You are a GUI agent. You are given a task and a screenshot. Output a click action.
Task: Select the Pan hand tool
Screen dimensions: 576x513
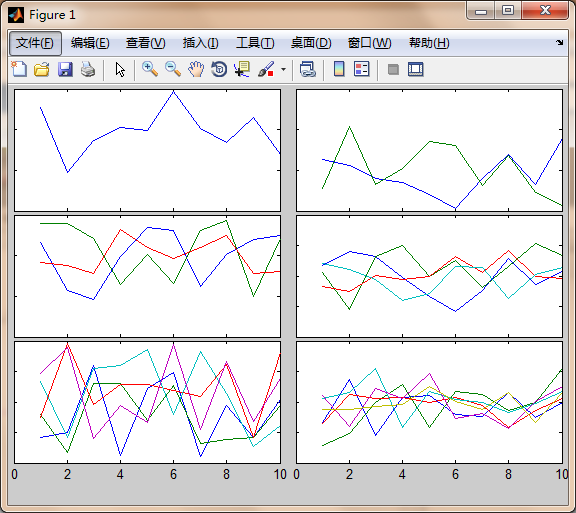click(196, 69)
